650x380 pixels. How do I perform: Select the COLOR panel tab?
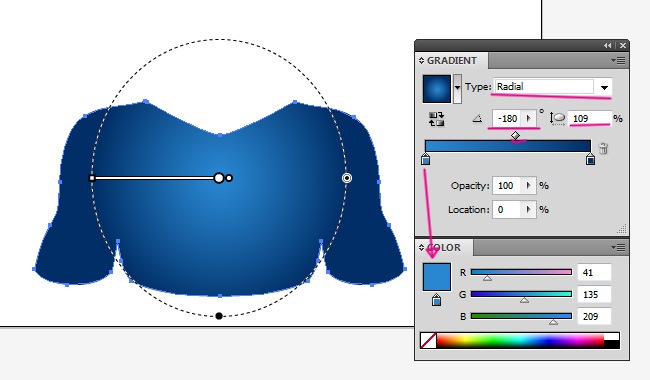click(444, 247)
